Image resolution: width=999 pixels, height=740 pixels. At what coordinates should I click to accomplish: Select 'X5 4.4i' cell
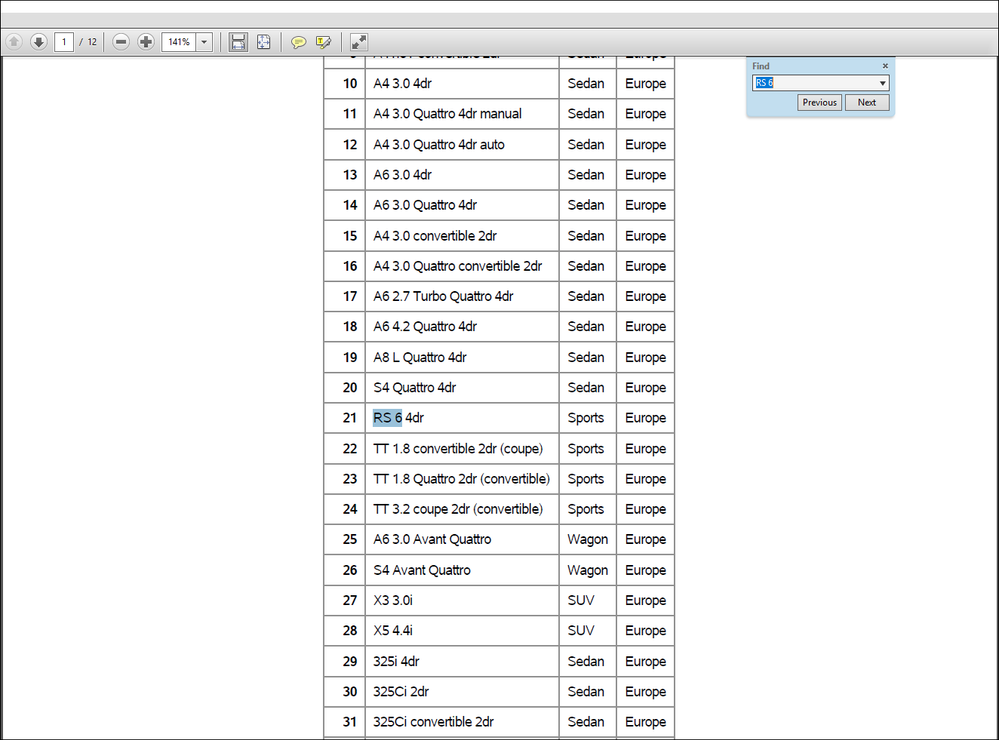pos(462,630)
